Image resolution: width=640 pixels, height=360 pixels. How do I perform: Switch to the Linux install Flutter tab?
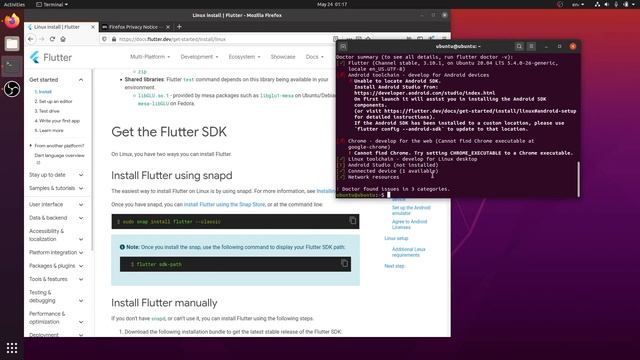[x=61, y=27]
